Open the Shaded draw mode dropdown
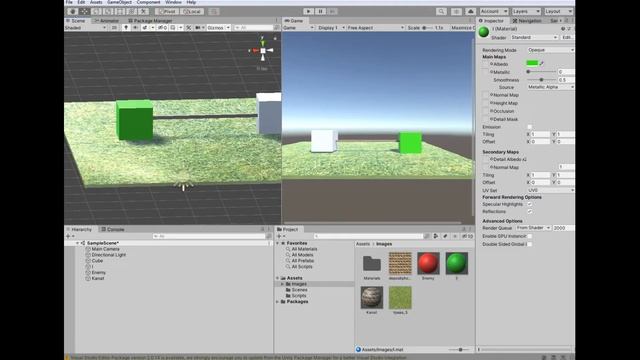The height and width of the screenshot is (360, 640). click(86, 27)
